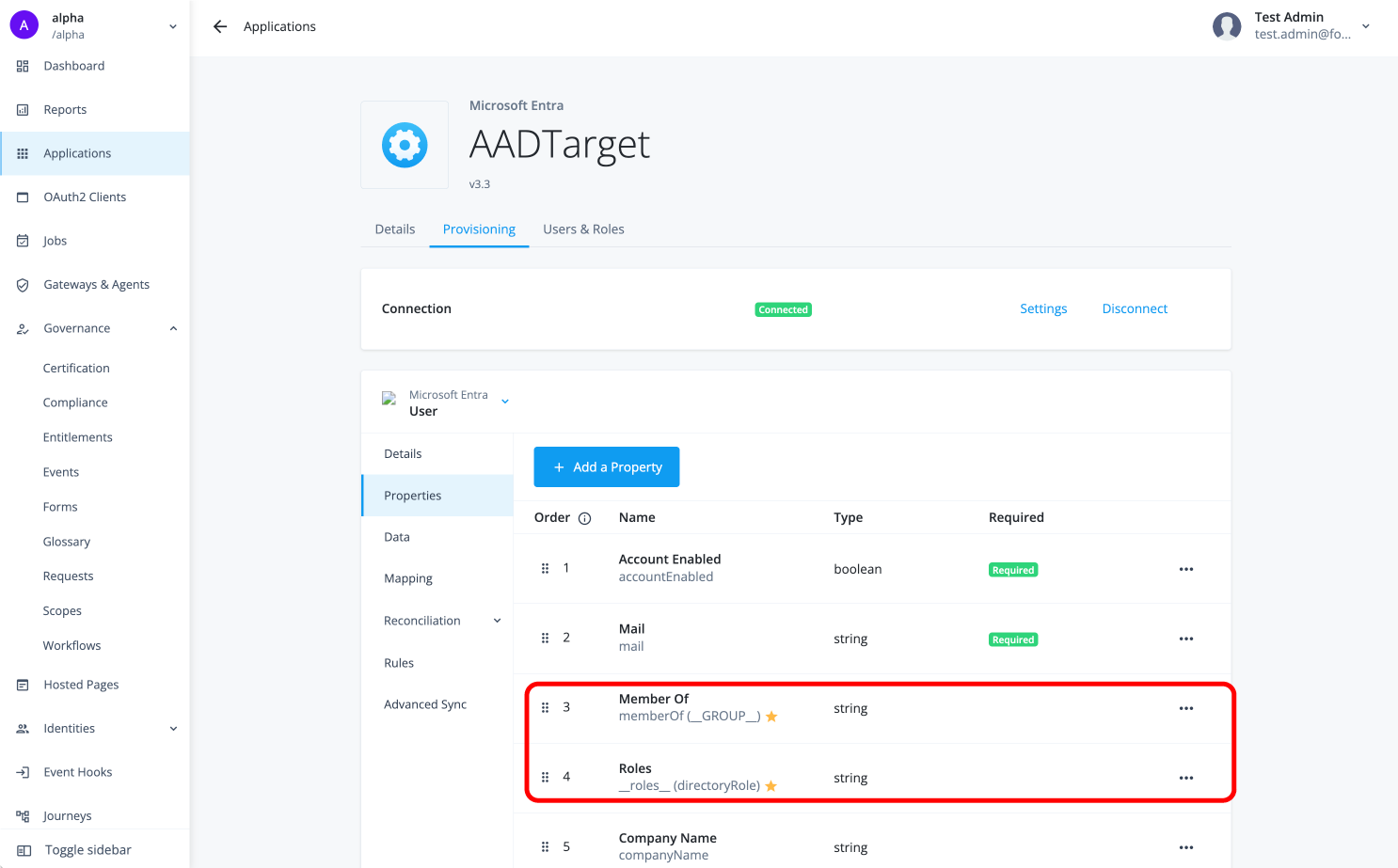
Task: Click the AADTarget application gear logo
Action: [405, 144]
